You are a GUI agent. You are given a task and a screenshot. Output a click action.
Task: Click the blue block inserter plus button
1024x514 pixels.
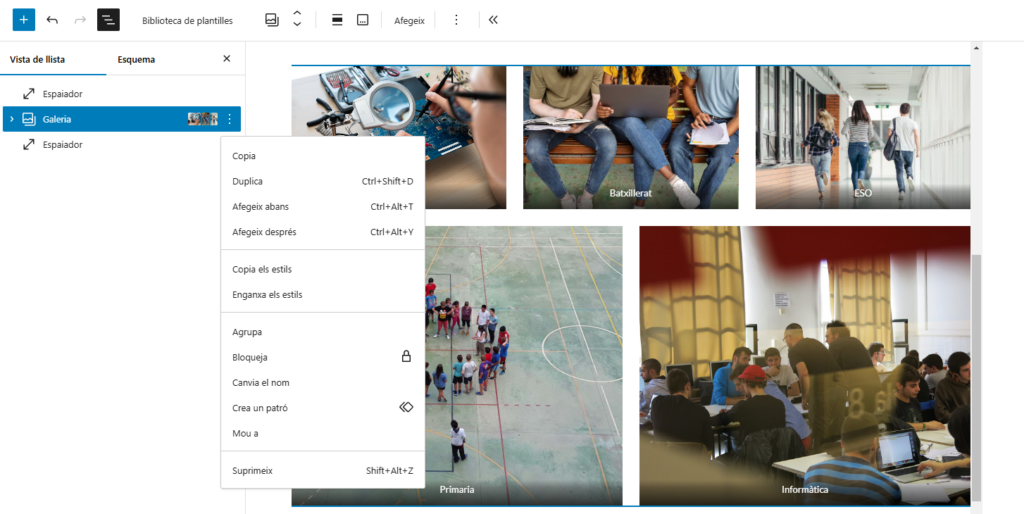(x=24, y=20)
